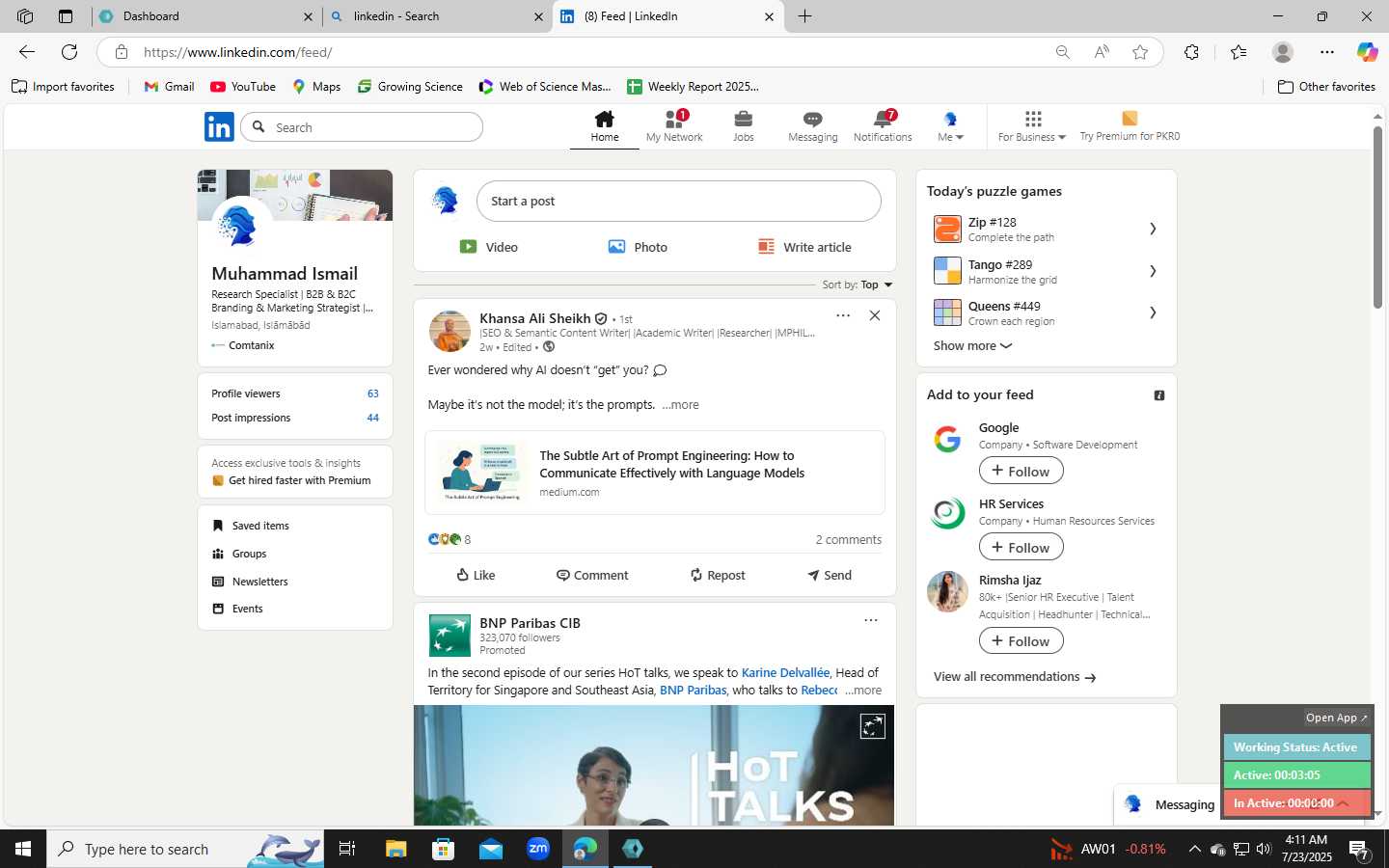Expand Show more puzzle games

pyautogui.click(x=972, y=345)
